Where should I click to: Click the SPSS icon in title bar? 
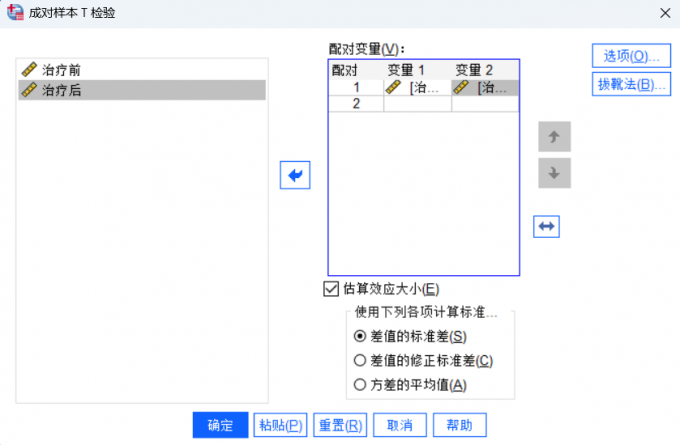pos(15,12)
